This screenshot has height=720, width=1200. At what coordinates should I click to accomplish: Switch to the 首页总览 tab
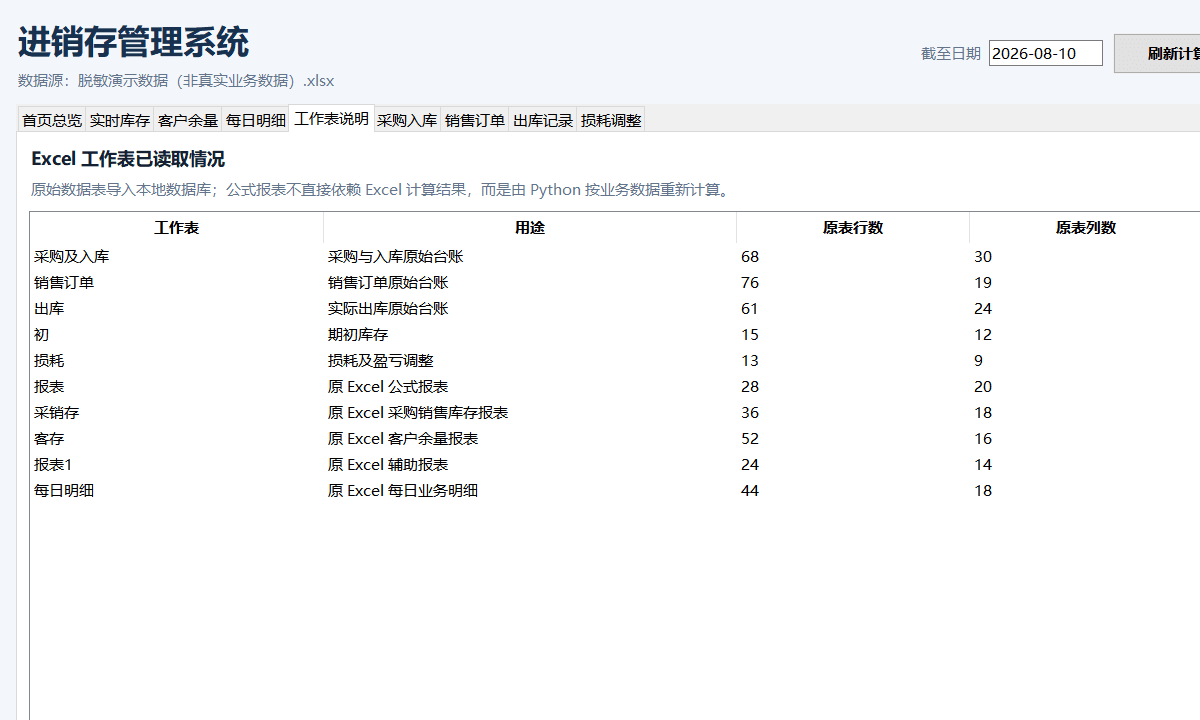52,120
